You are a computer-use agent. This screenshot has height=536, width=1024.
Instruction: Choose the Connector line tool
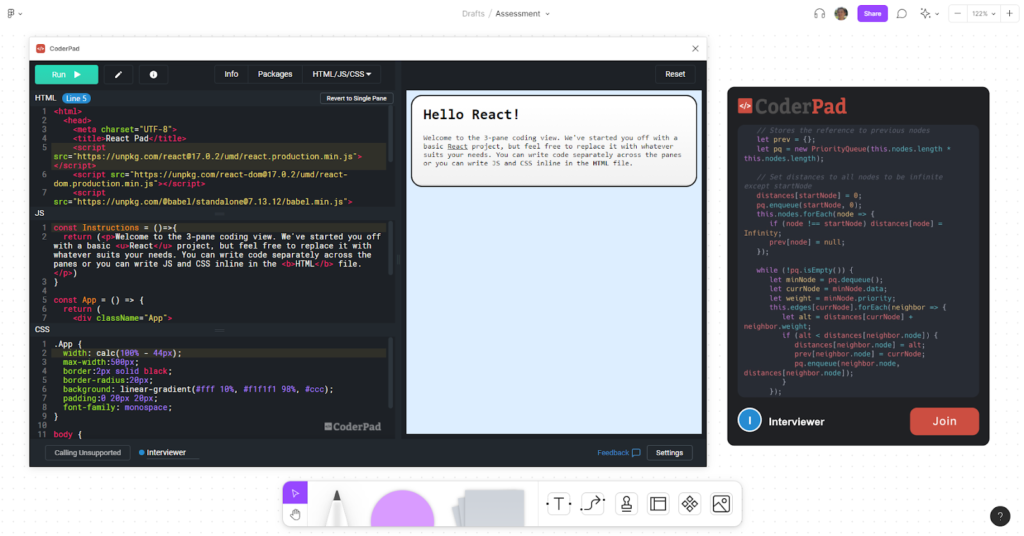592,504
